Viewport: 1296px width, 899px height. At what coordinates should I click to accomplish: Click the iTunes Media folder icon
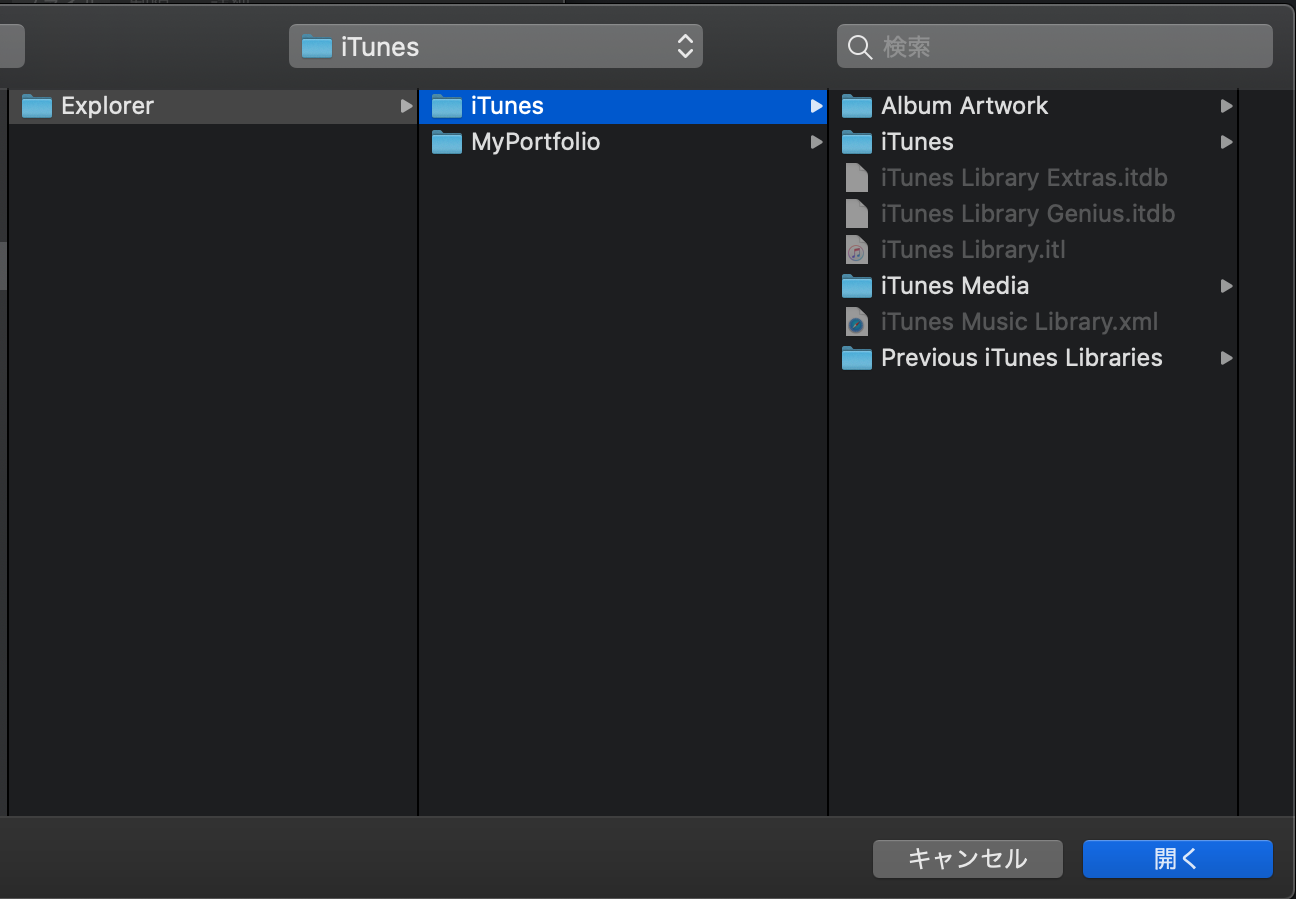click(857, 286)
